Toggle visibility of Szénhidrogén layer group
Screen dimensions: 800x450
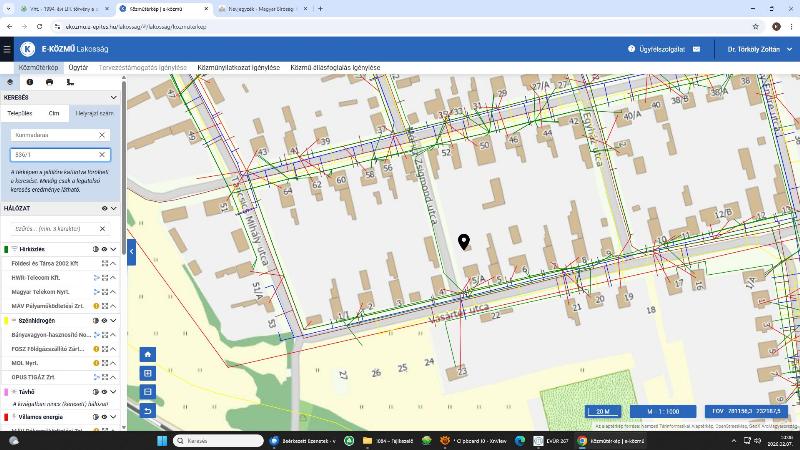point(104,320)
